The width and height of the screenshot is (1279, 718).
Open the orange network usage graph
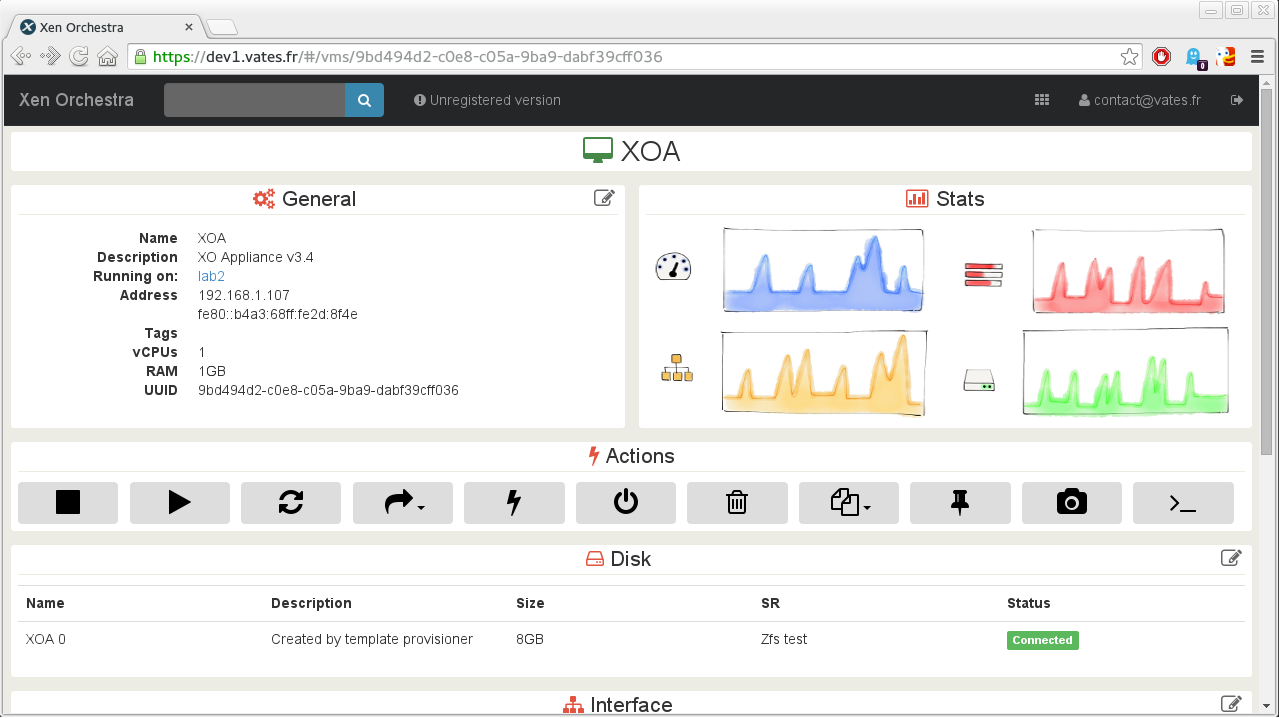point(824,372)
